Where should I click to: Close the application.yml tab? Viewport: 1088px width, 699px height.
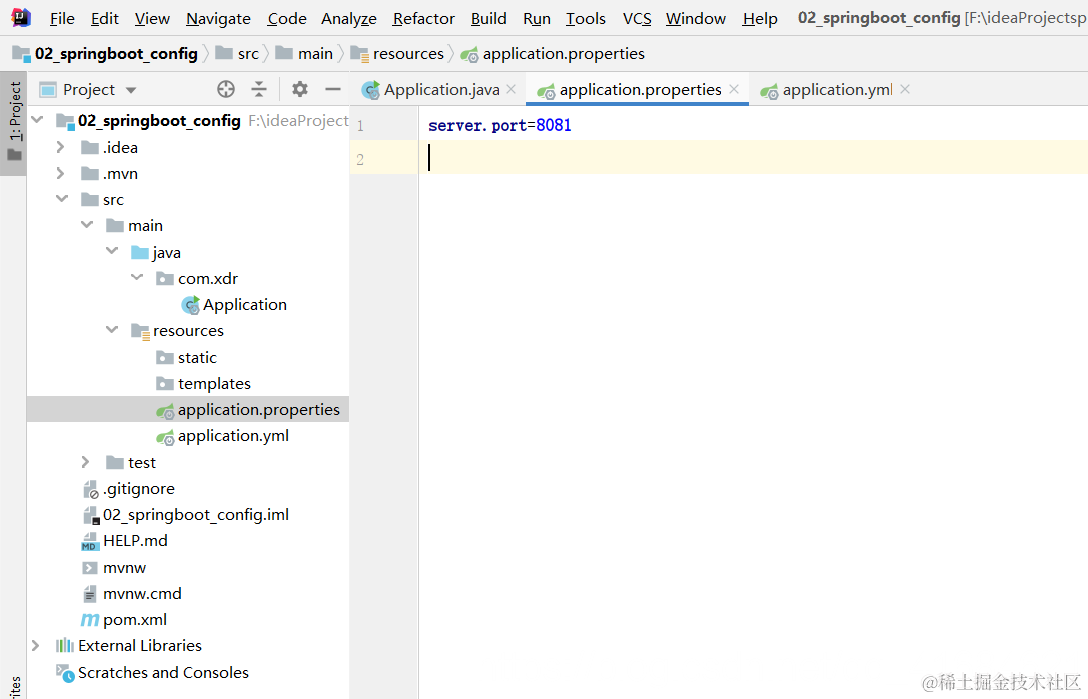905,89
